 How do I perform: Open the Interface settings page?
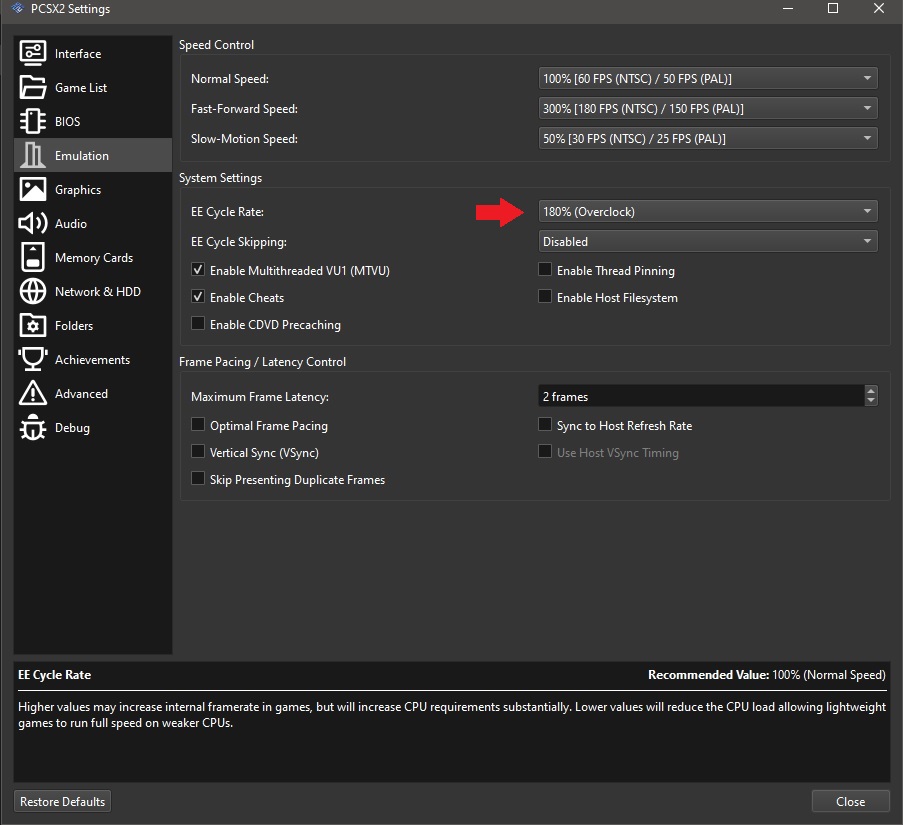click(x=93, y=53)
